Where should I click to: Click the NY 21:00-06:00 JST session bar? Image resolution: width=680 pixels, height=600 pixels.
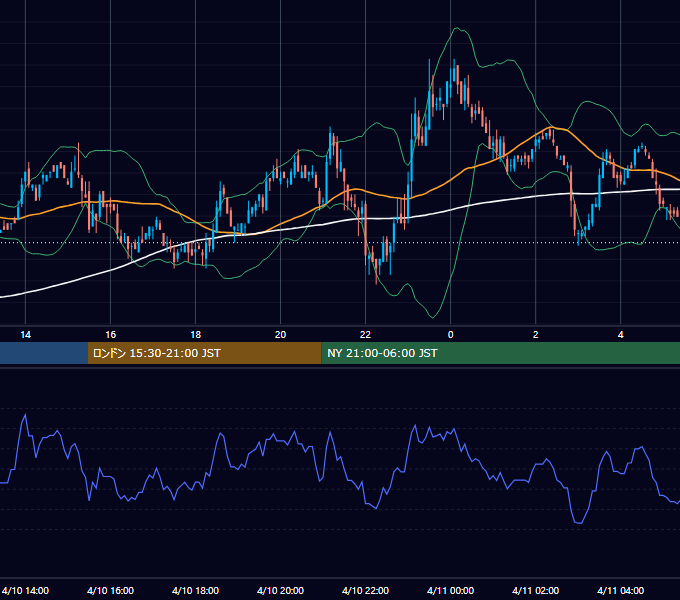[500, 353]
